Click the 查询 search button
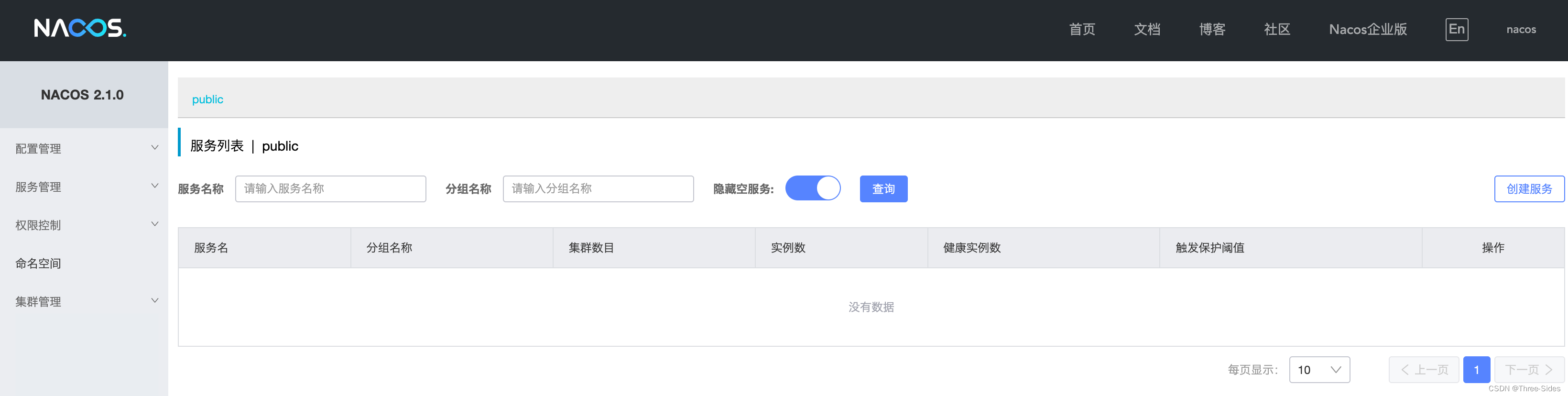 click(883, 189)
